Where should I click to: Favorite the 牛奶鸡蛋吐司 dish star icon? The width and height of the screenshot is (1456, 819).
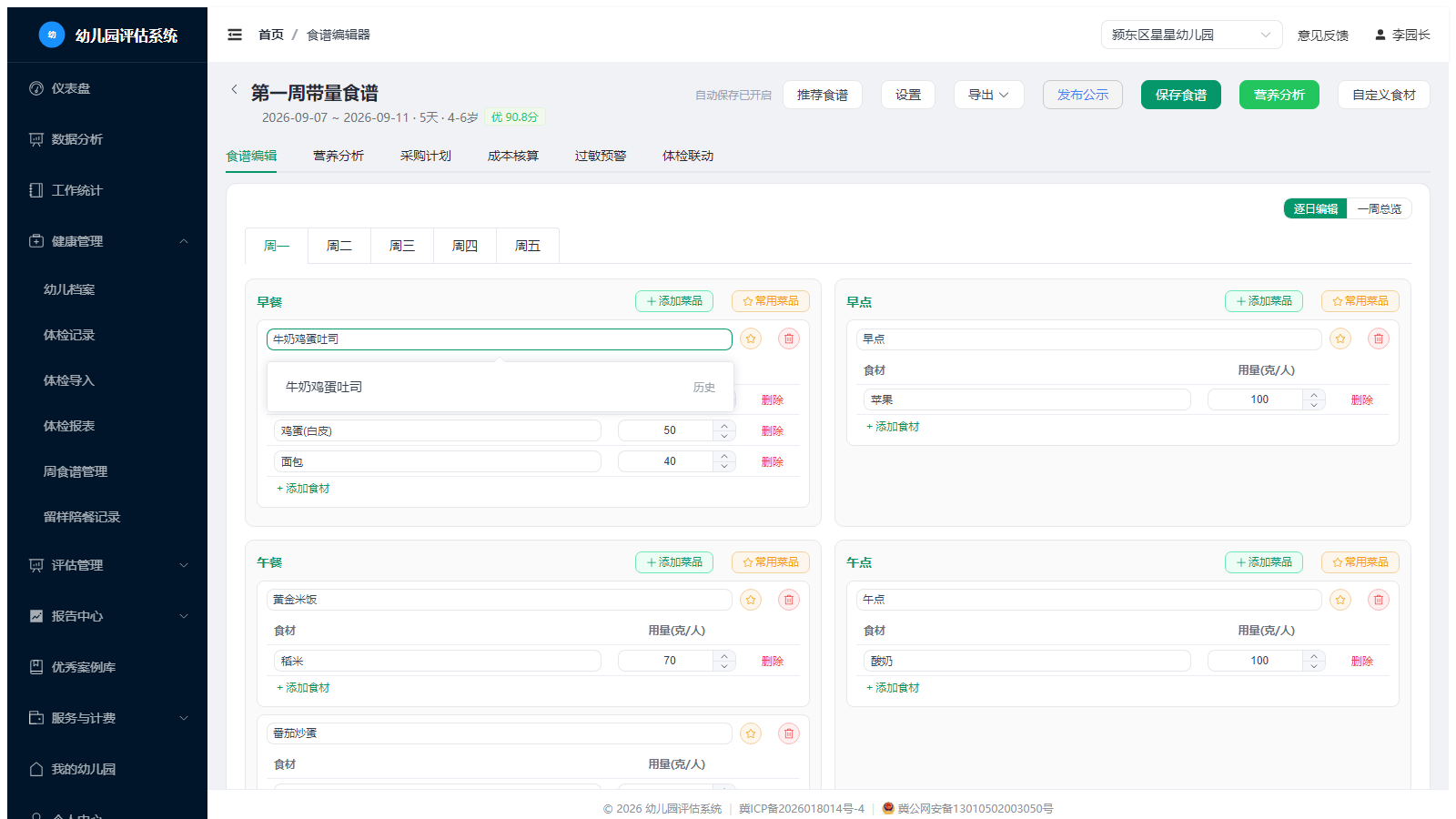tap(751, 339)
